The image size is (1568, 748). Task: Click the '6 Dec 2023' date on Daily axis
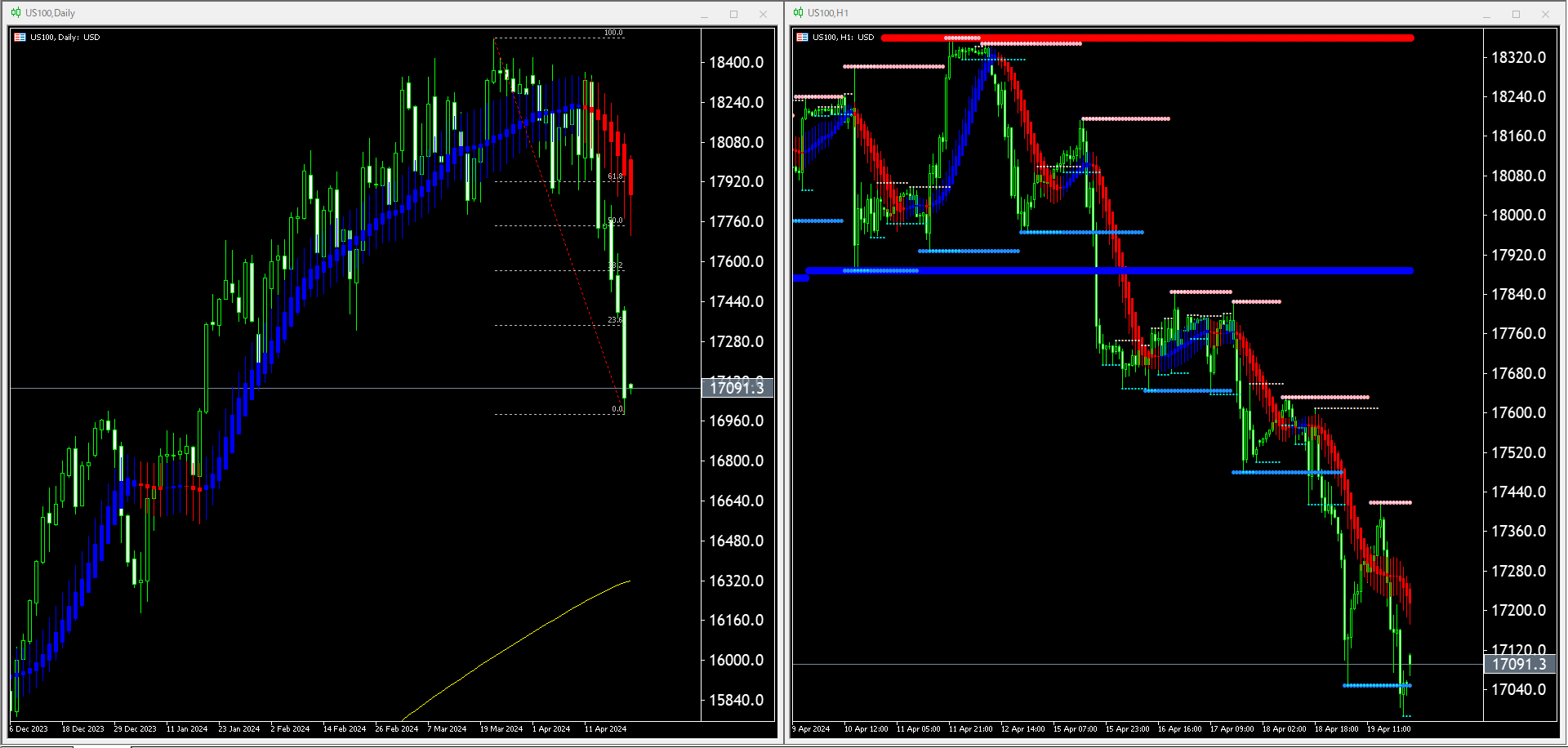tap(29, 728)
